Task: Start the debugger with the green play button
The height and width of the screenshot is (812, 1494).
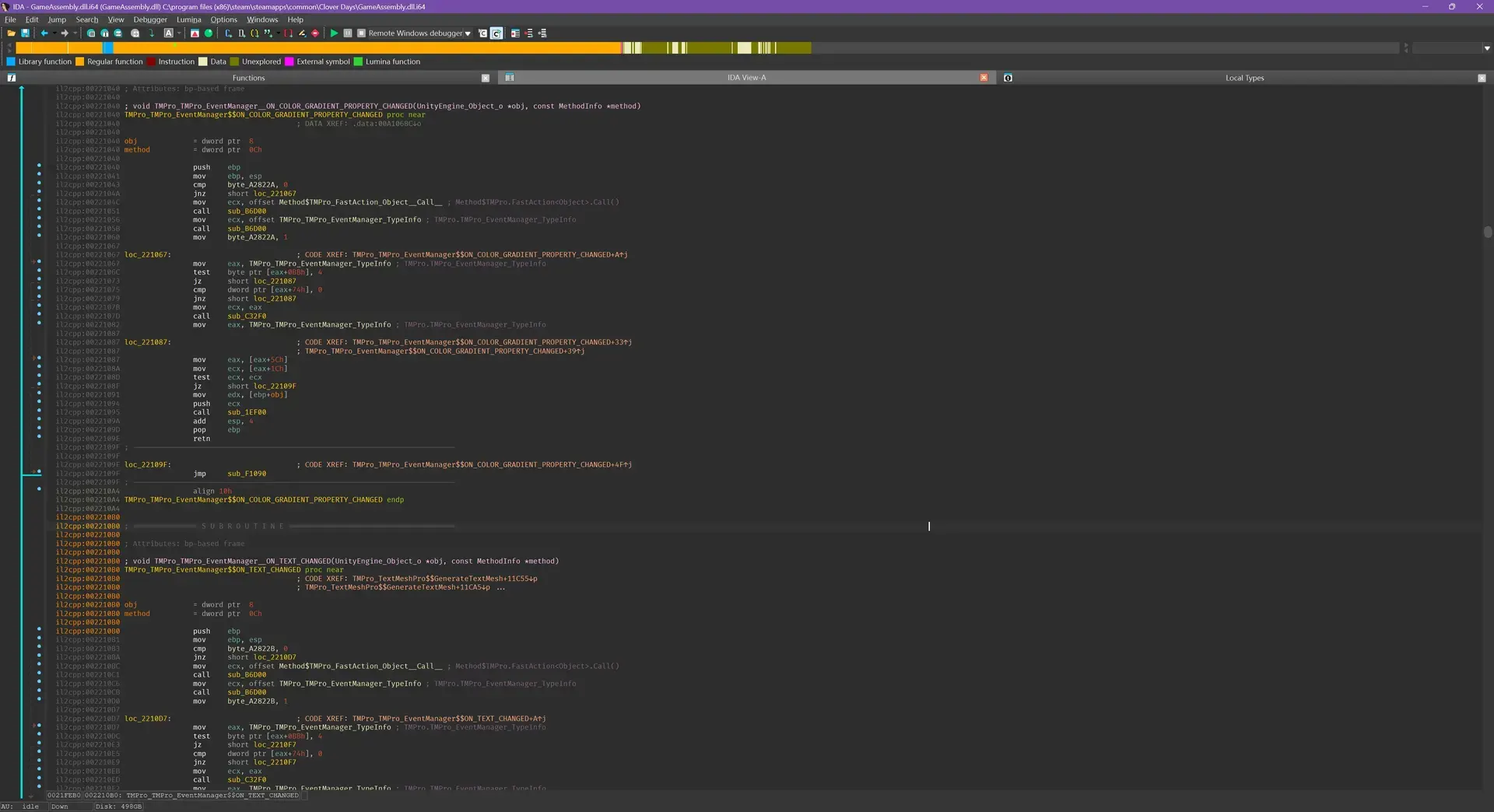Action: (334, 33)
